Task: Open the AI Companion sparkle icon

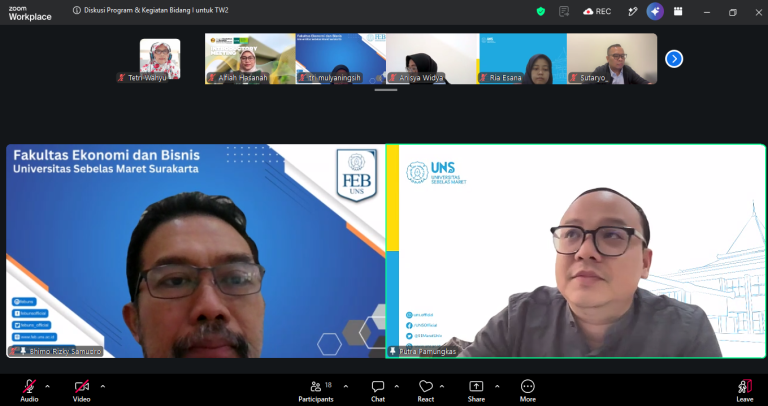Action: [655, 11]
